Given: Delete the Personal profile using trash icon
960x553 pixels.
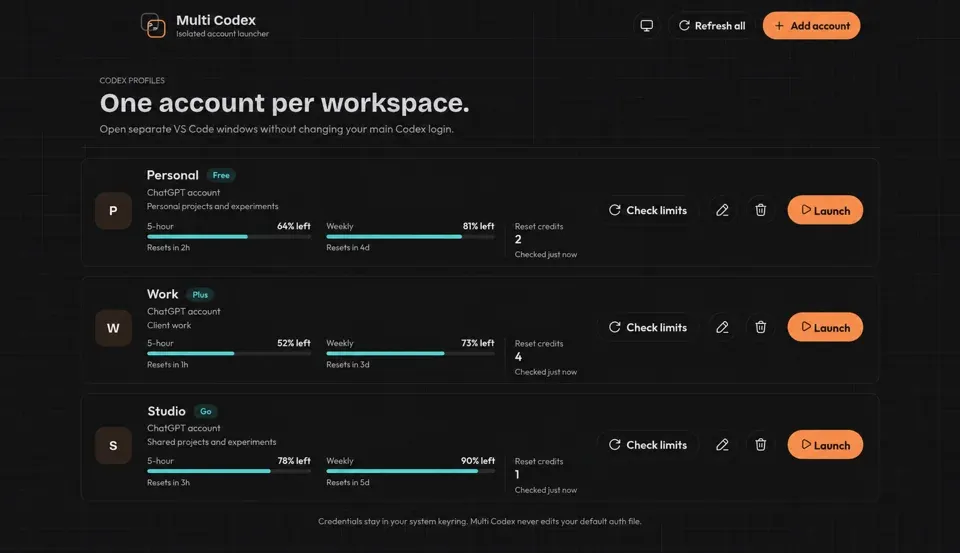Looking at the screenshot, I should (760, 210).
